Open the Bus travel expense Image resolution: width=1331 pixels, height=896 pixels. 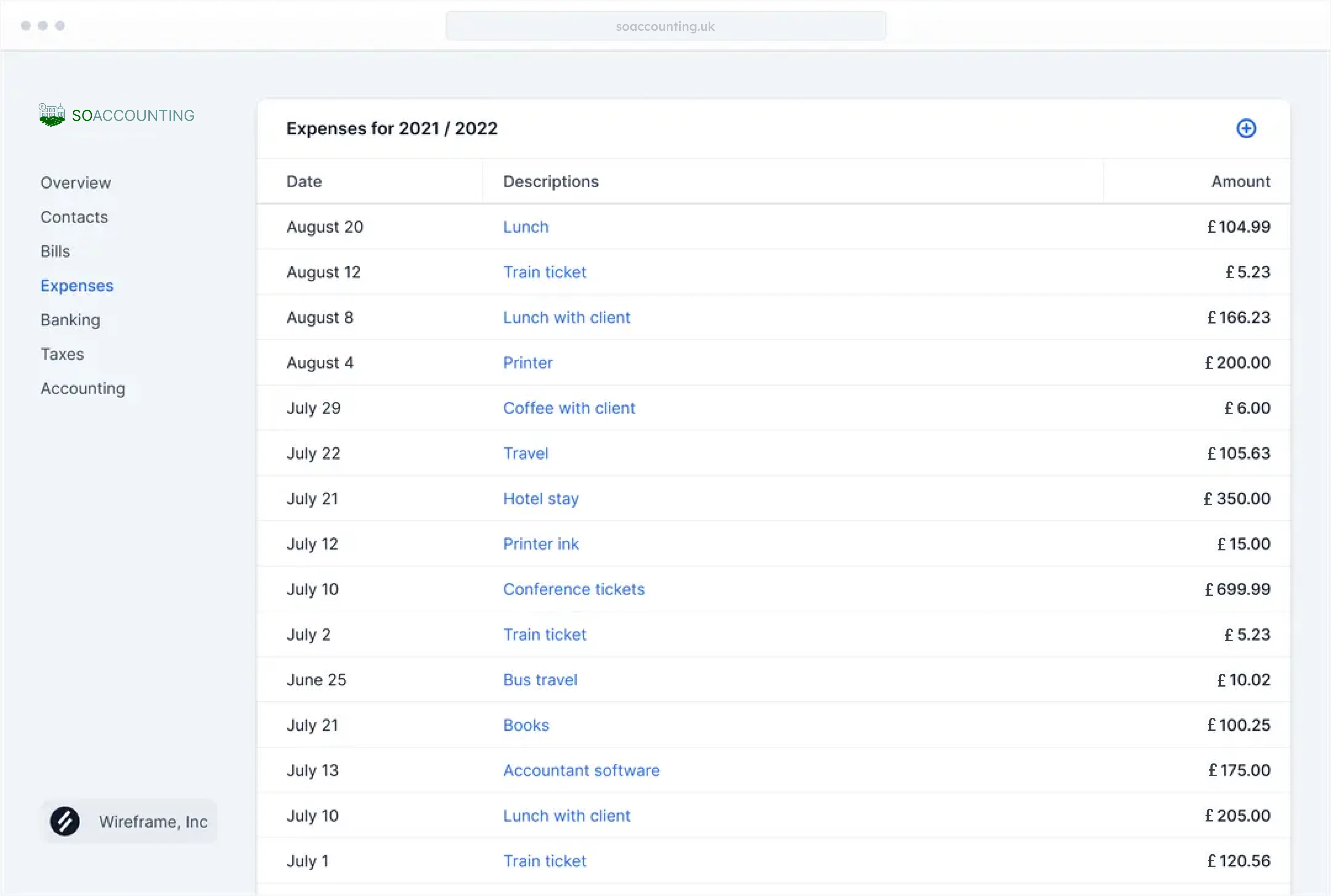coord(540,680)
